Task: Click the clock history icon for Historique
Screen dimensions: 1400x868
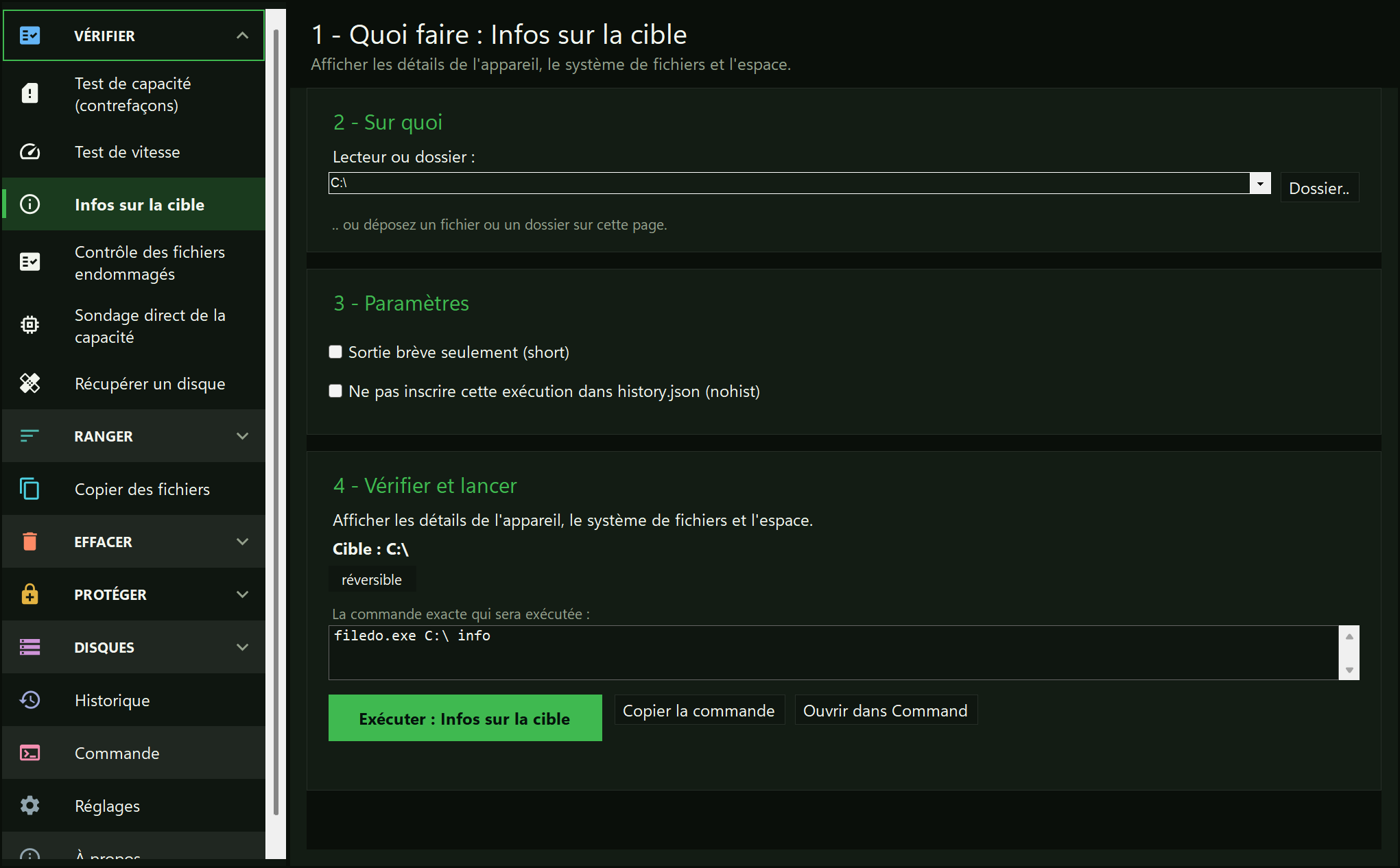Action: click(x=29, y=700)
